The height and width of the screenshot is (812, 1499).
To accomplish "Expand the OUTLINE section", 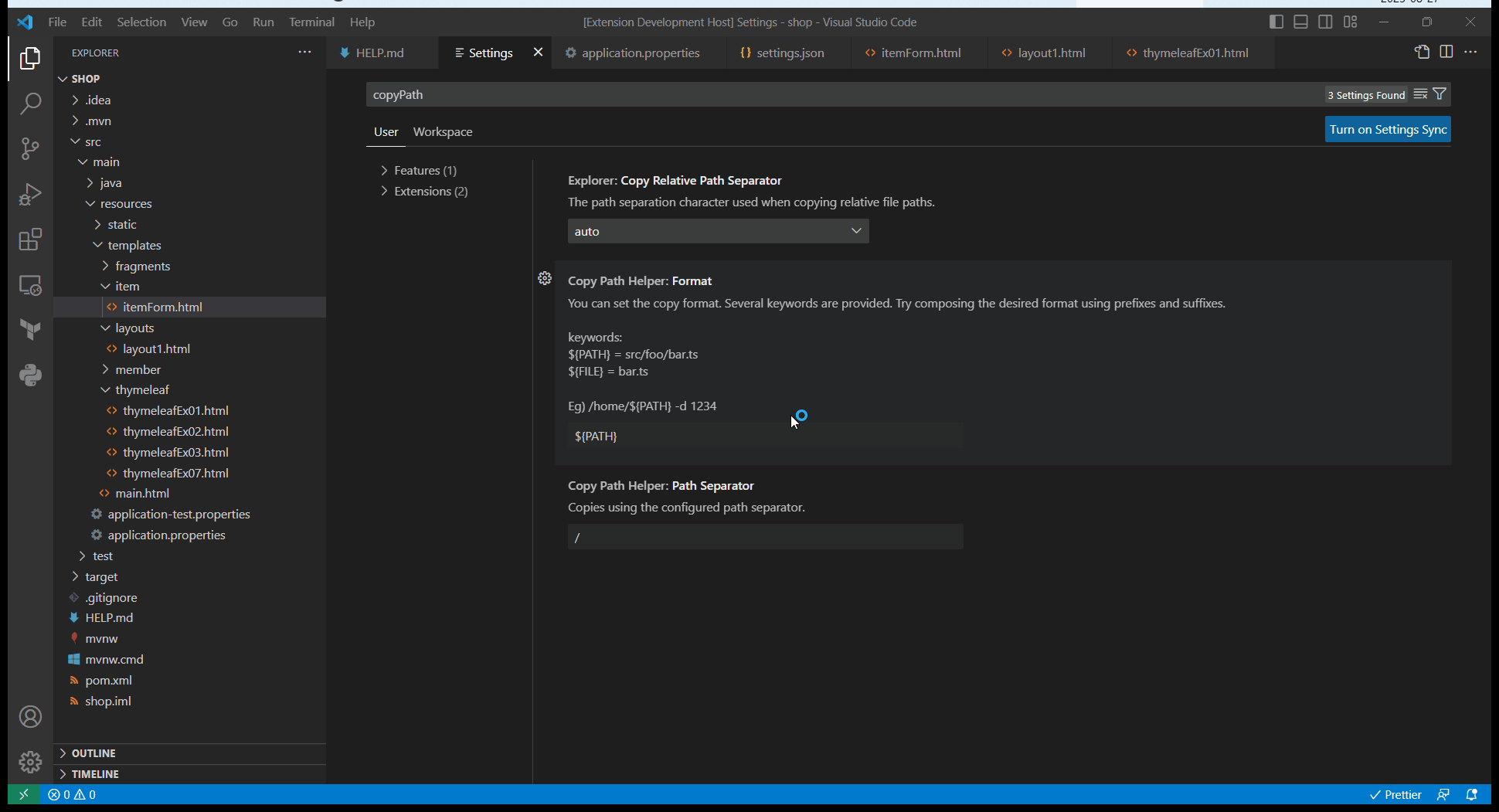I will pyautogui.click(x=189, y=753).
